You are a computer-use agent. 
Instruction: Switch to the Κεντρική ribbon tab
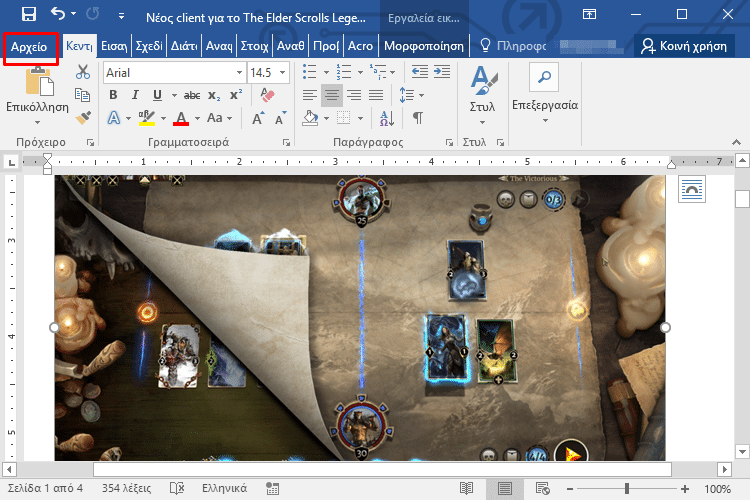pos(79,46)
